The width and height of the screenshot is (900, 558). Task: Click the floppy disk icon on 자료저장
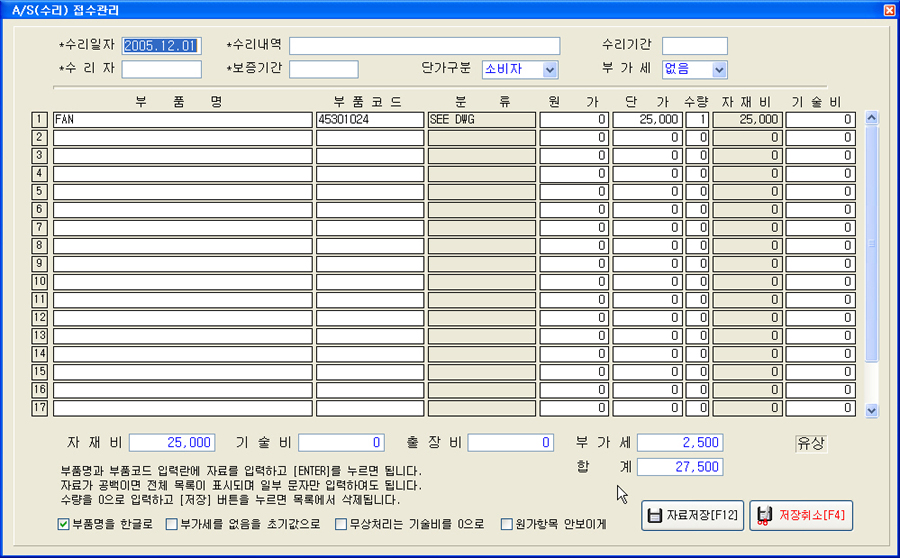[654, 515]
